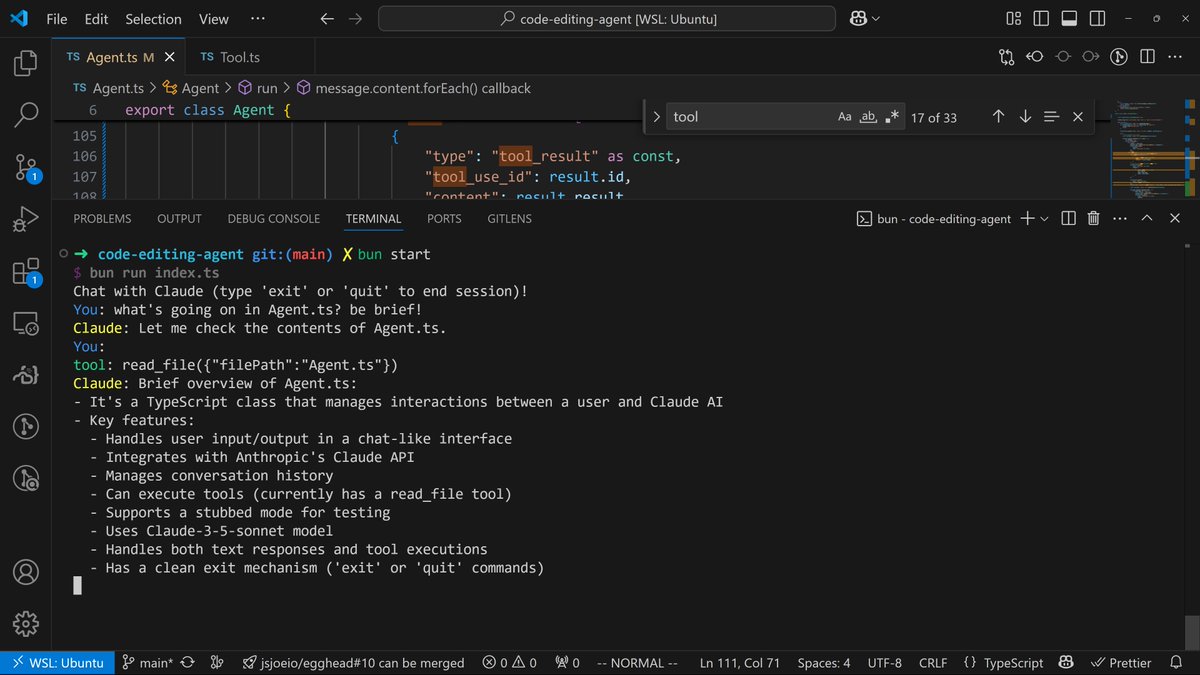Image resolution: width=1200 pixels, height=675 pixels.
Task: Toggle Match Whole Word in find widget
Action: 869,117
